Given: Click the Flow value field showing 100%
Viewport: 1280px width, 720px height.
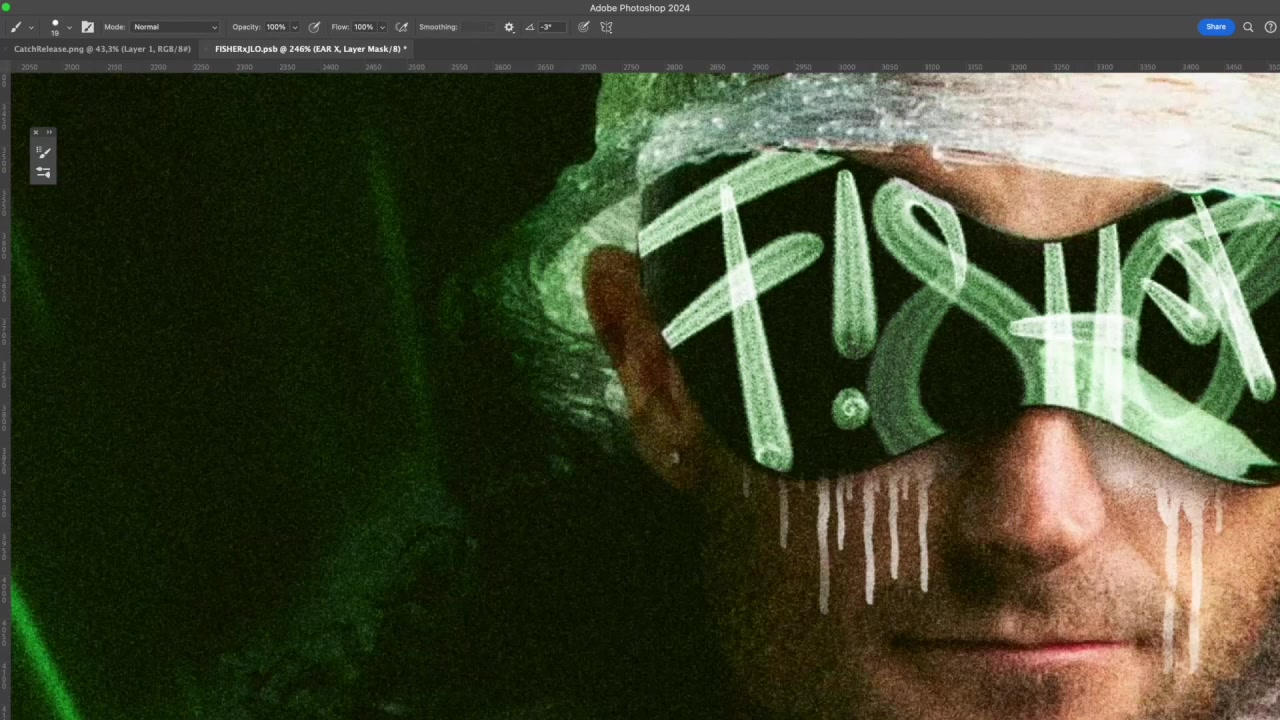Looking at the screenshot, I should [363, 27].
